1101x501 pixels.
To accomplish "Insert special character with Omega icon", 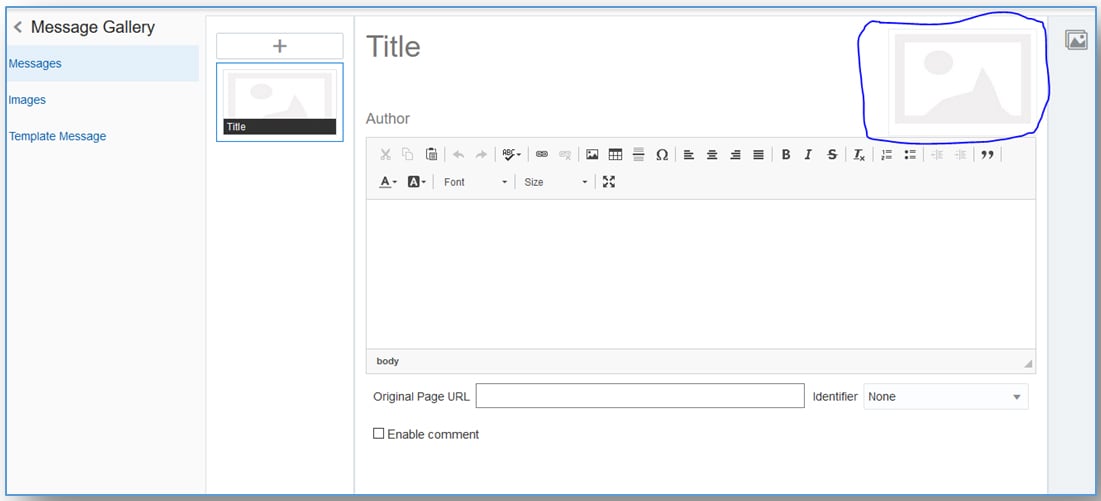I will coord(661,154).
